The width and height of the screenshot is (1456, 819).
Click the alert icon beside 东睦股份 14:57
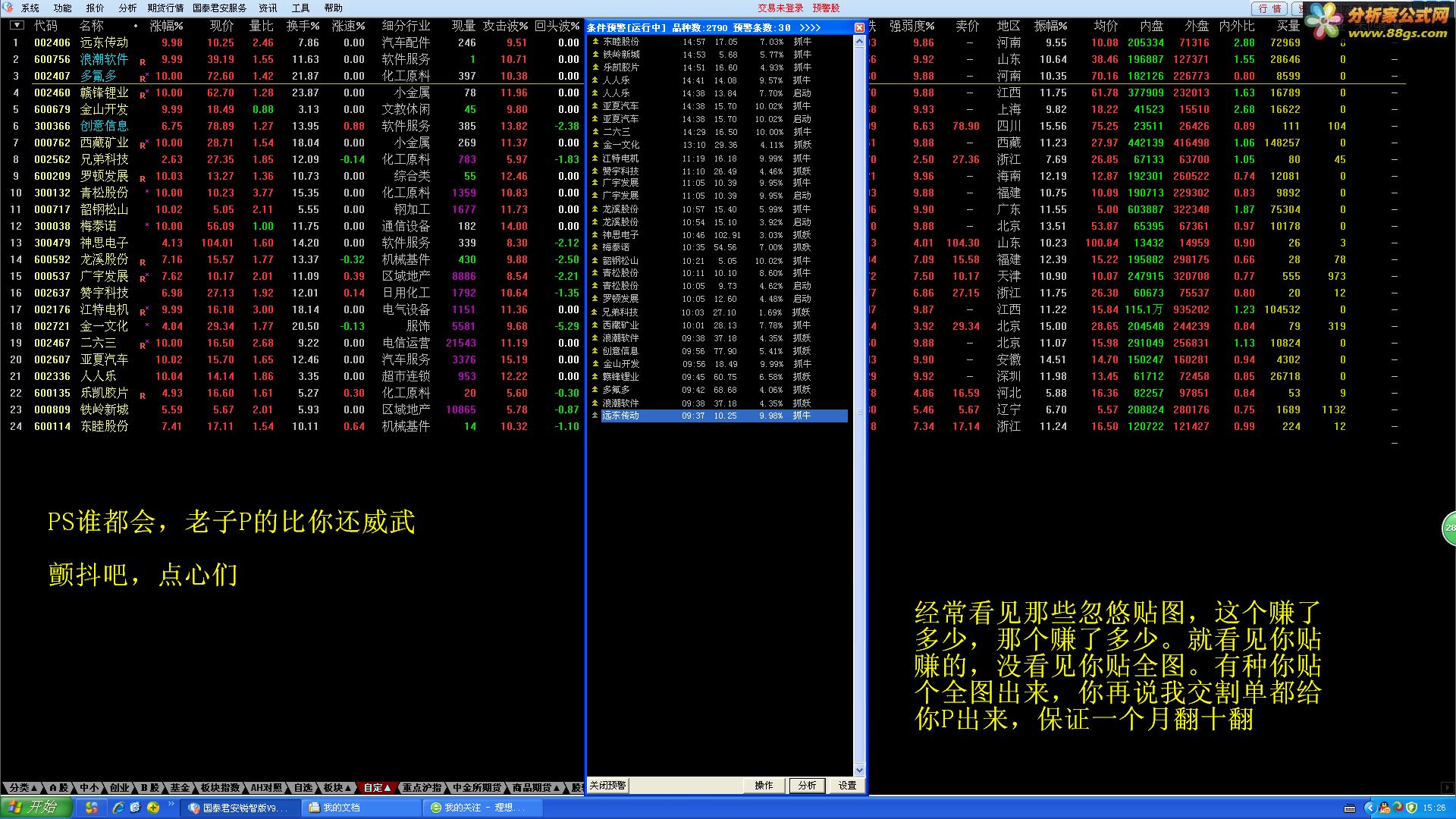(595, 42)
